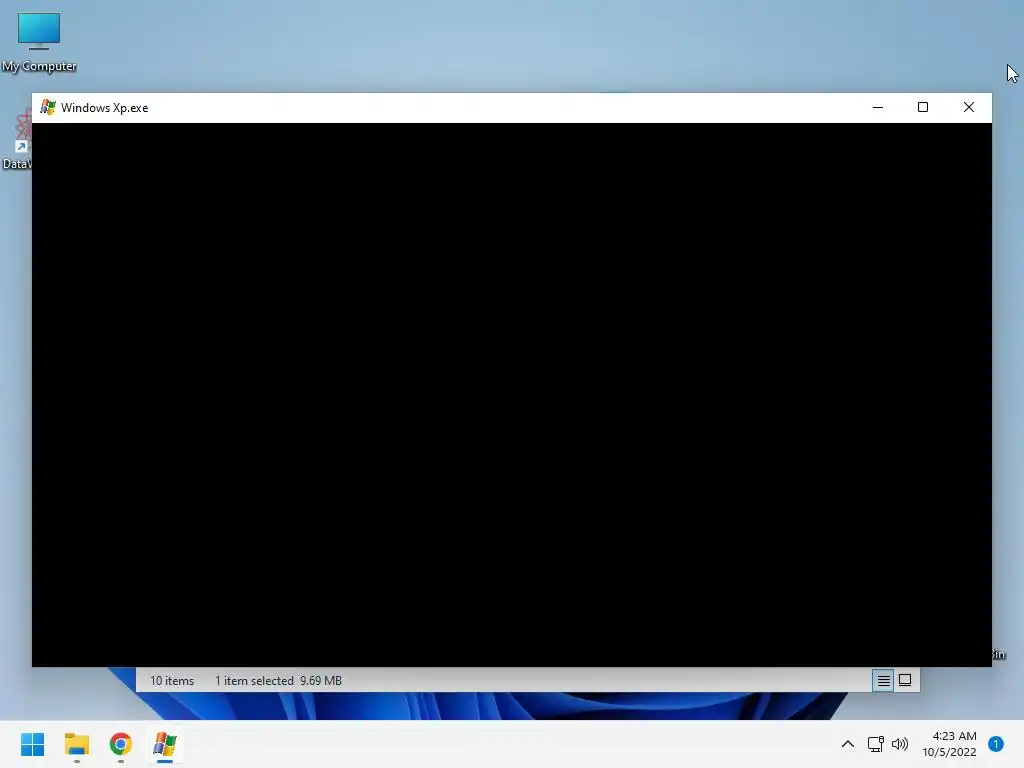Select the Windows Xp.exe taskbar icon
This screenshot has height=768, width=1024.
(x=165, y=744)
